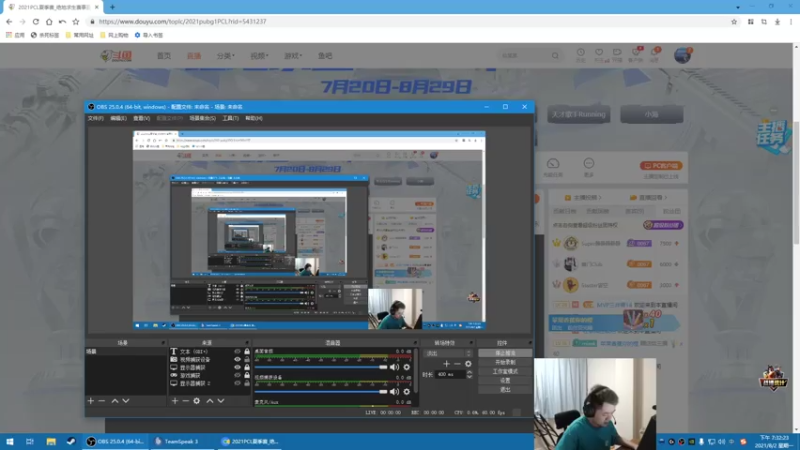The height and width of the screenshot is (450, 800).
Task: Remove the selected source with the minus icon
Action: click(186, 401)
